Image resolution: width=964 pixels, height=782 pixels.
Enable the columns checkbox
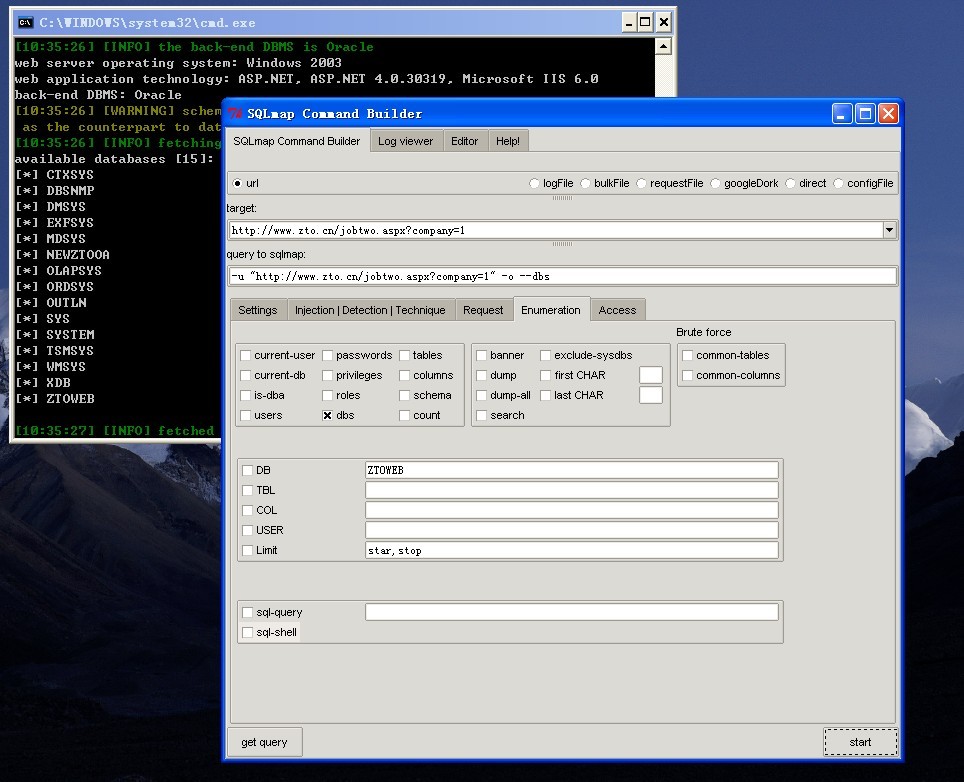point(405,376)
